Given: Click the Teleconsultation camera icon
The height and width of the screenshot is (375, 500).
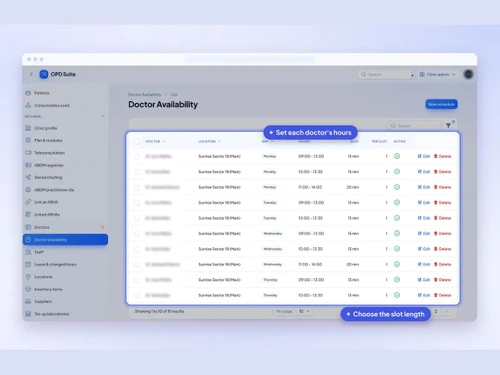Looking at the screenshot, I should (28, 153).
